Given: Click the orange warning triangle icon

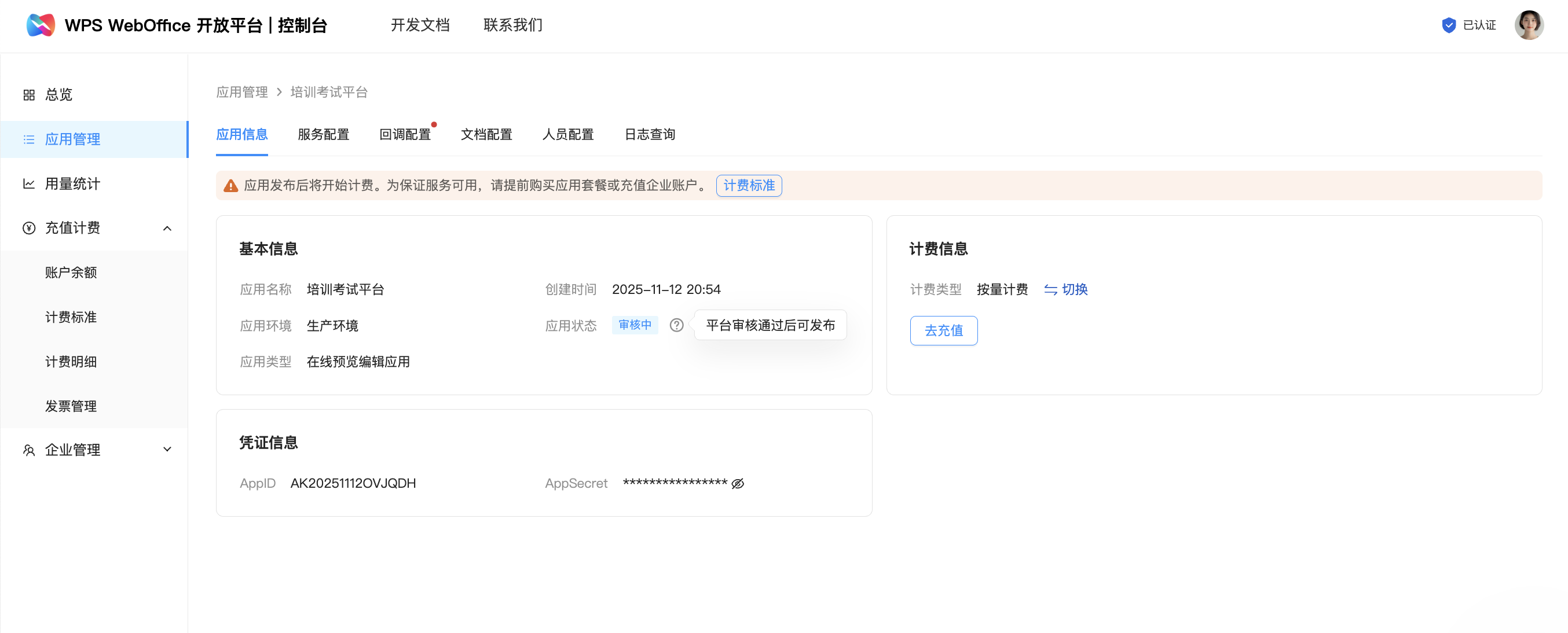Looking at the screenshot, I should [230, 186].
